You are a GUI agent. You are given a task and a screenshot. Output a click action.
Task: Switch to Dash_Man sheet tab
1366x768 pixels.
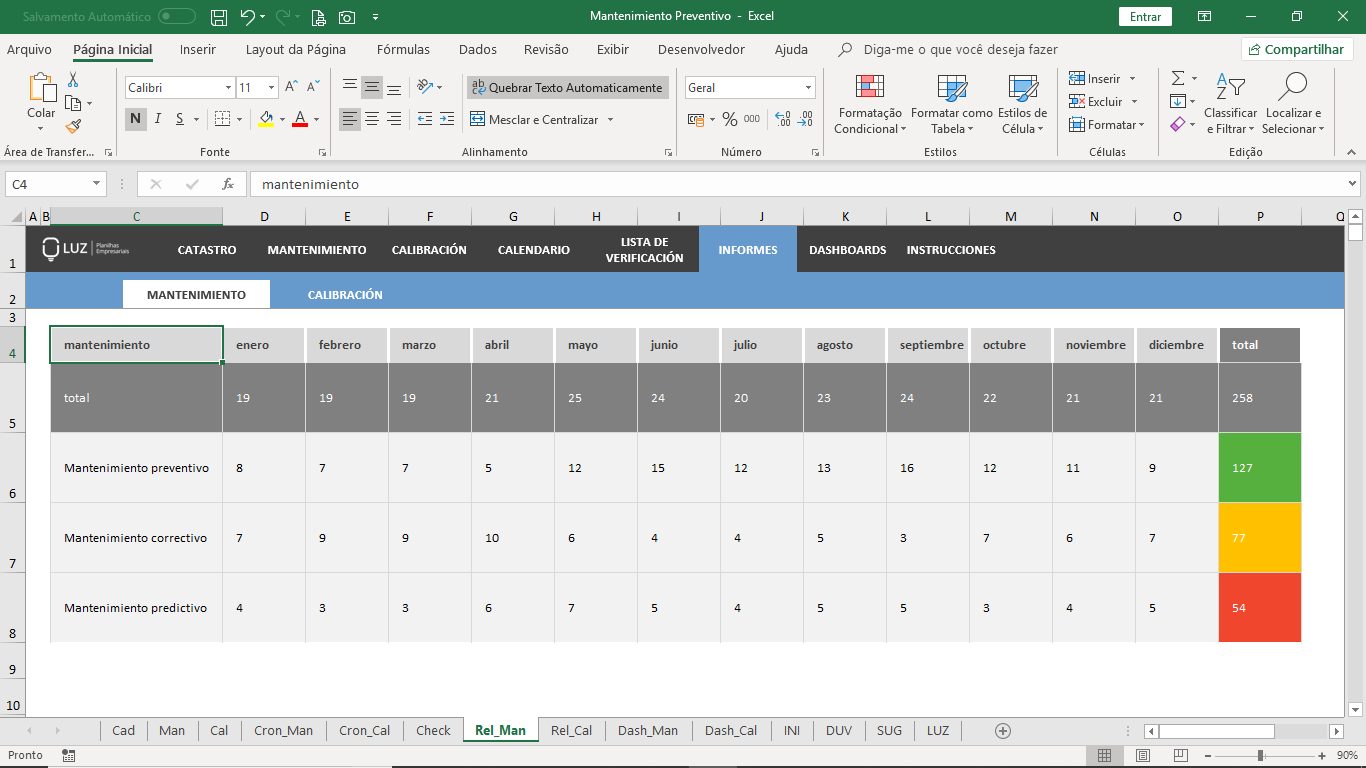[x=647, y=731]
